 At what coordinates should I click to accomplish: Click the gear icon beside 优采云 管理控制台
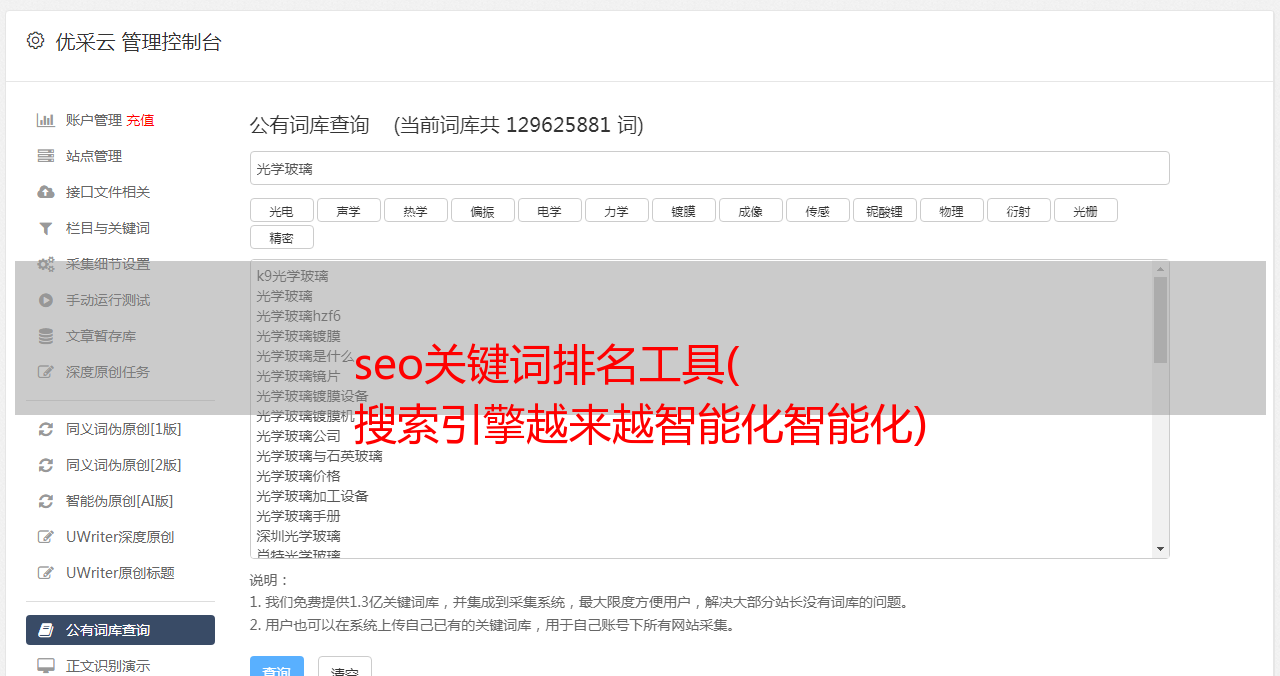36,41
